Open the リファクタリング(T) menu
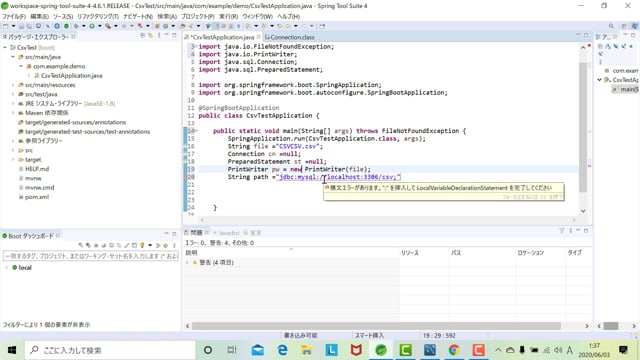The width and height of the screenshot is (640, 360). (98, 16)
